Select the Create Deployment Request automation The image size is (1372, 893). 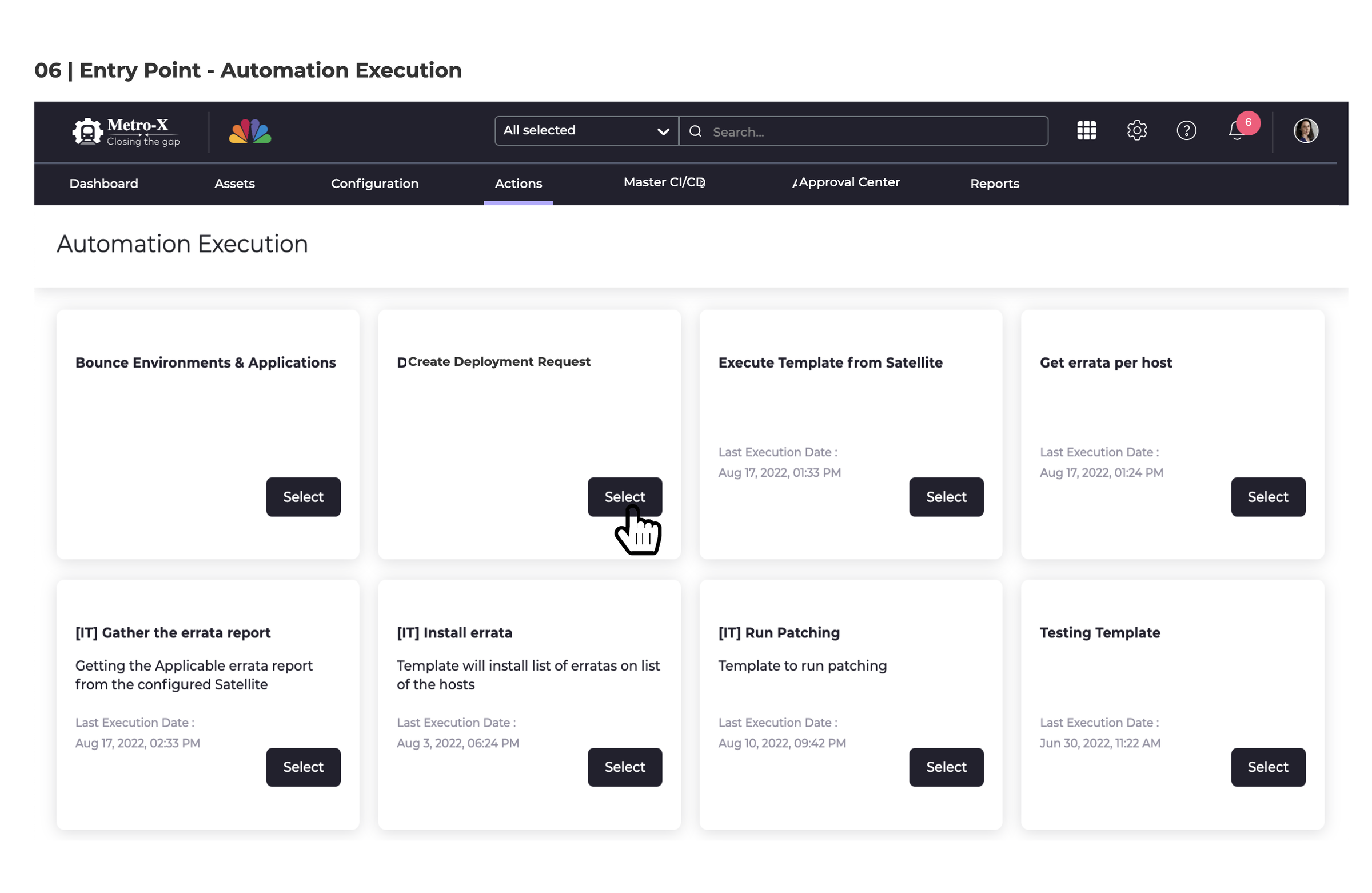click(x=624, y=496)
